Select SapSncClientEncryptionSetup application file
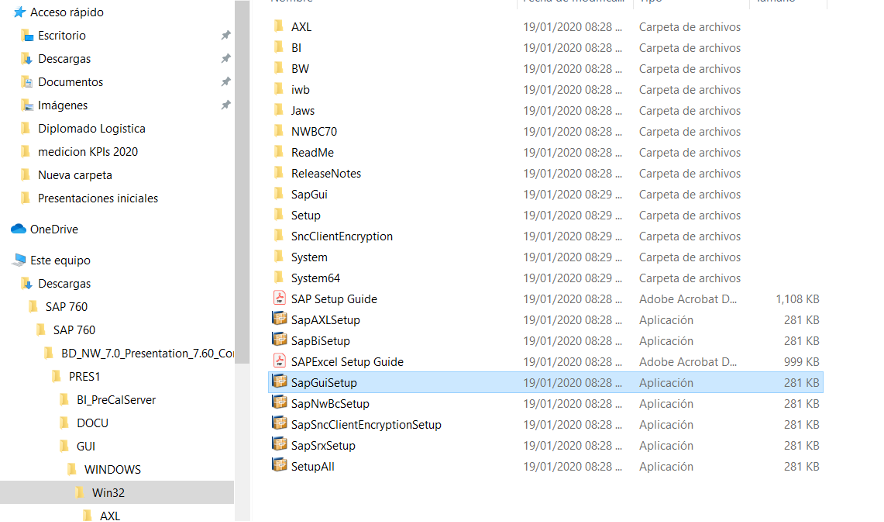Screen dimensions: 884x522 point(365,424)
